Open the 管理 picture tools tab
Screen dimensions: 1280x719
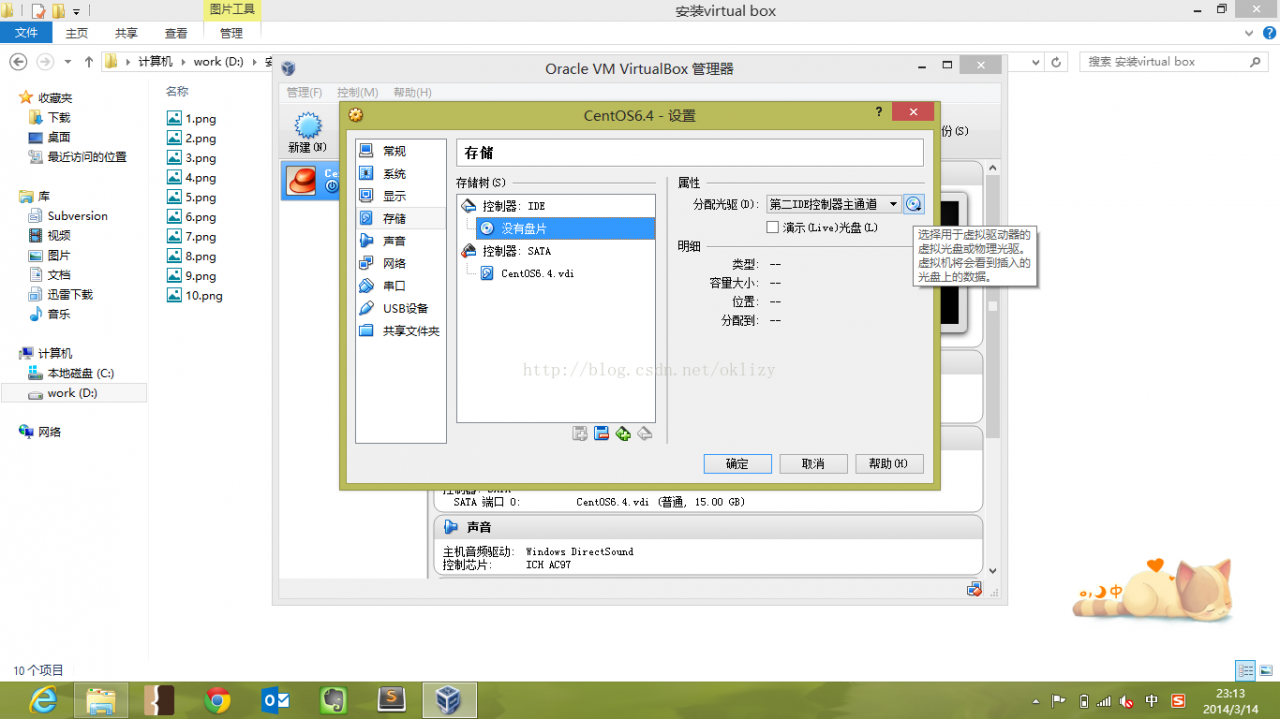click(x=232, y=33)
